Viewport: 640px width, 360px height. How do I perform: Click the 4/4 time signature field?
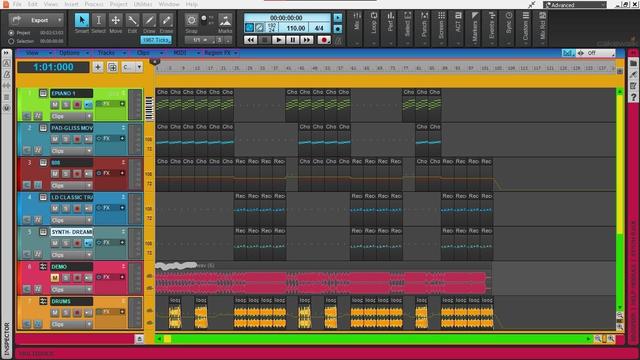tap(319, 28)
